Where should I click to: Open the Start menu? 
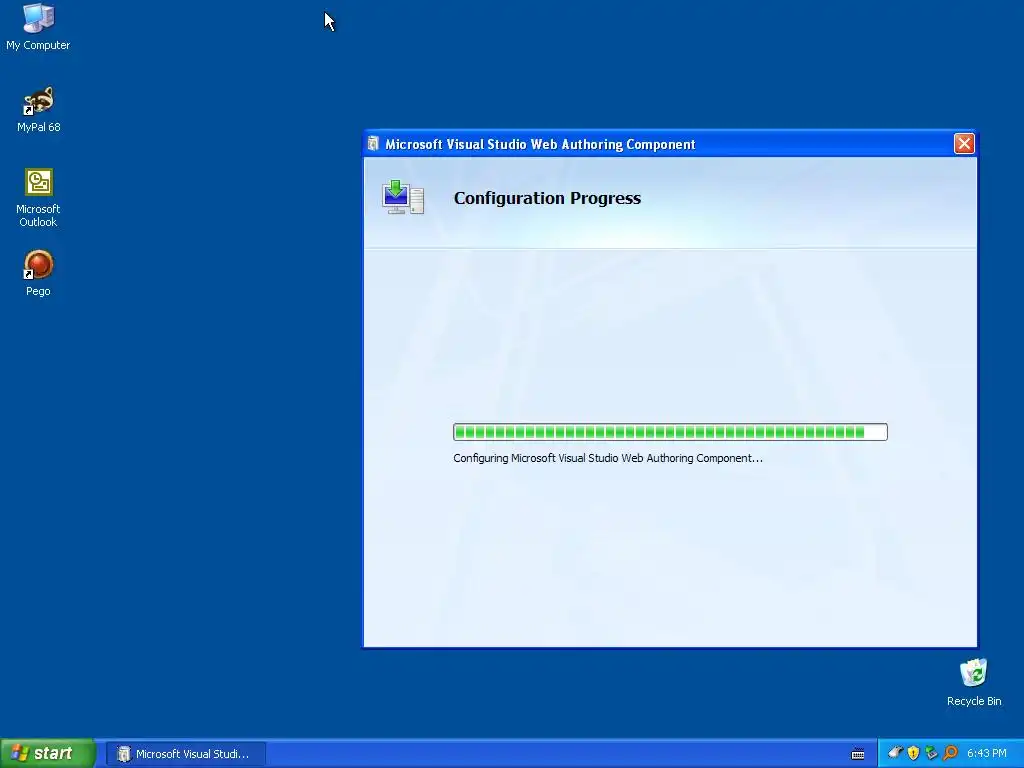(48, 754)
